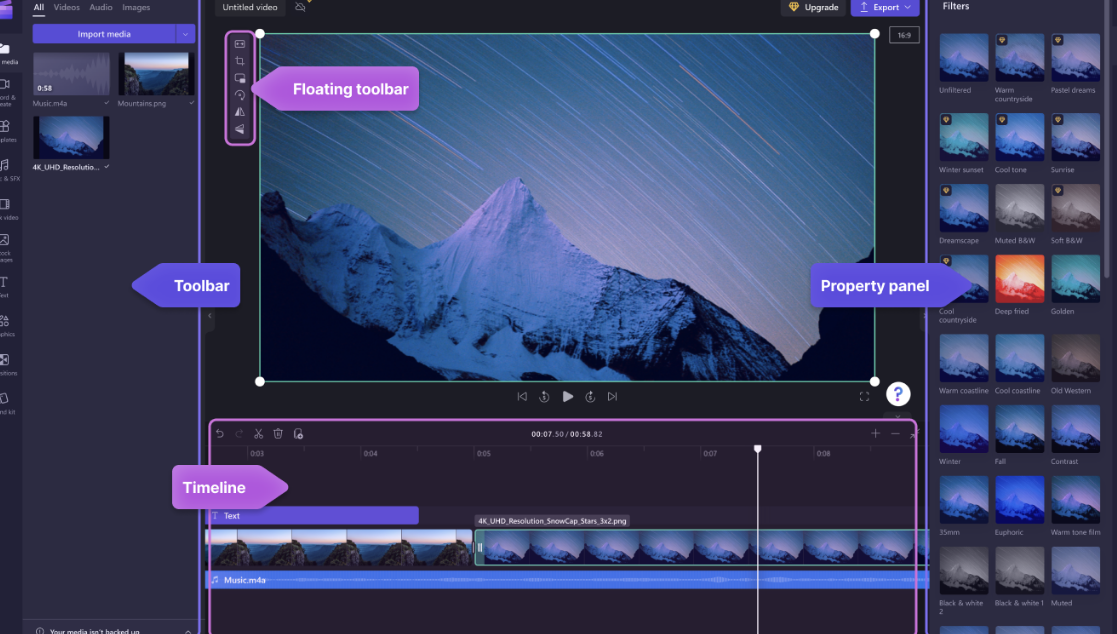This screenshot has height=634, width=1117.
Task: Open the Export dropdown menu
Action: click(x=885, y=7)
